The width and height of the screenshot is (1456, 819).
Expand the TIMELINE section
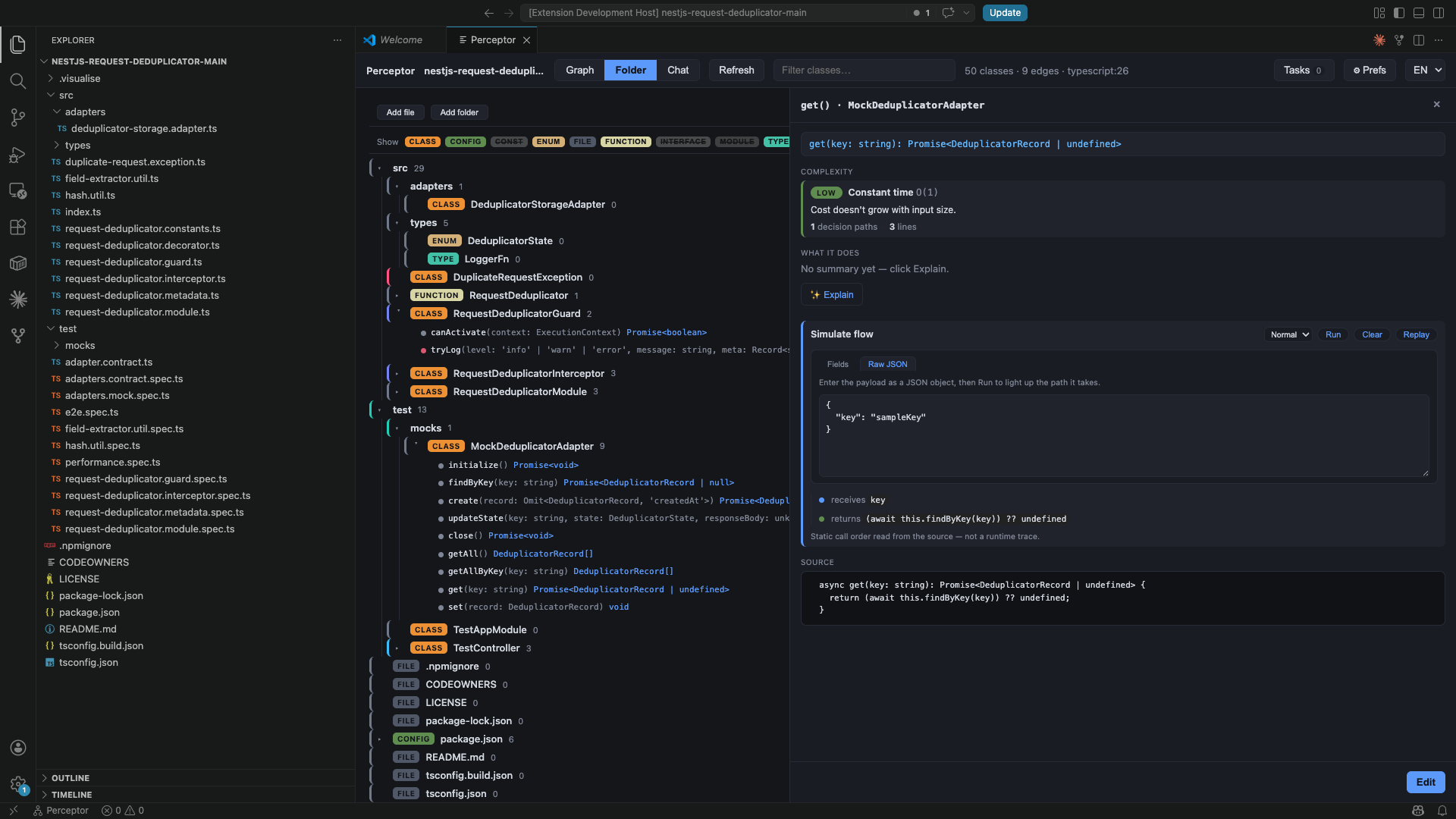(71, 795)
